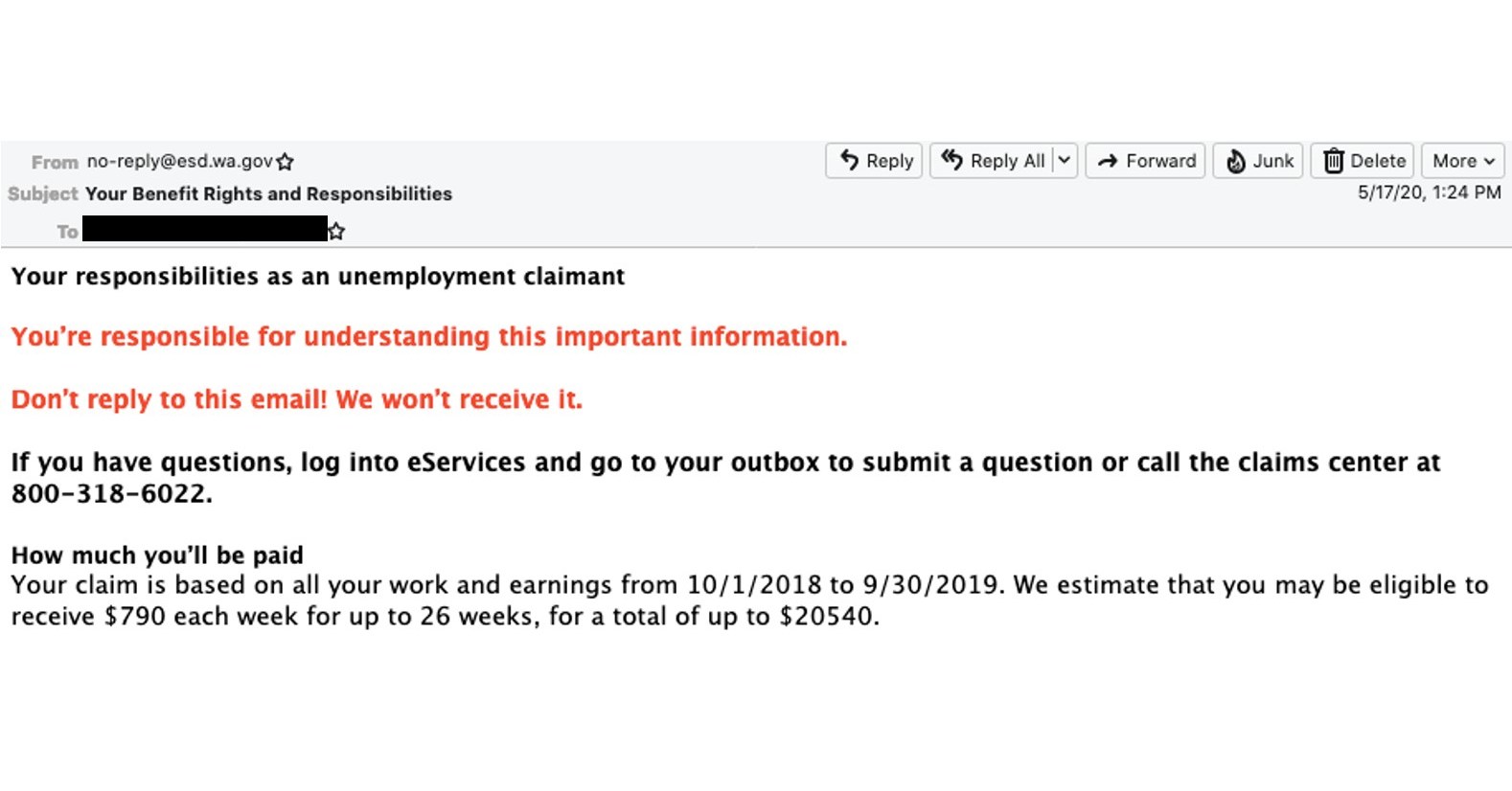Click the sender address no-reply@esd.wa.gov
Screen dimensions: 1512x791
pyautogui.click(x=180, y=161)
